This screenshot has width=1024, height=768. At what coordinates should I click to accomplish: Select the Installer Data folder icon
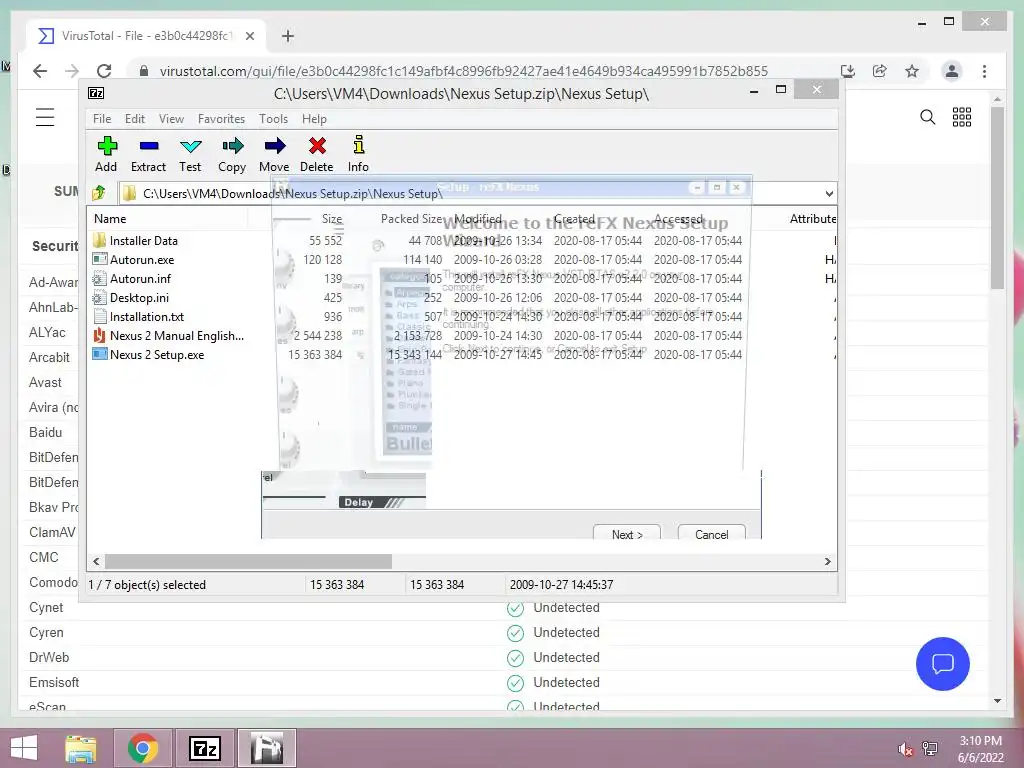pos(99,240)
